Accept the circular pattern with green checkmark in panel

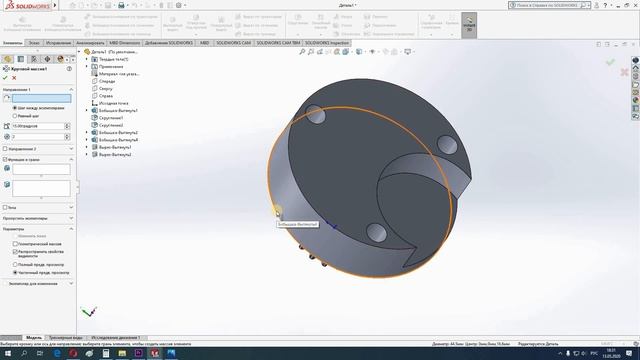[x=5, y=78]
